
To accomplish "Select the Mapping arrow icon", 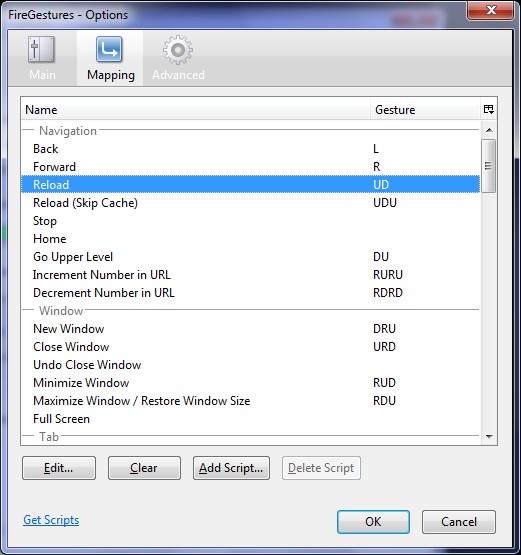I will click(x=109, y=49).
